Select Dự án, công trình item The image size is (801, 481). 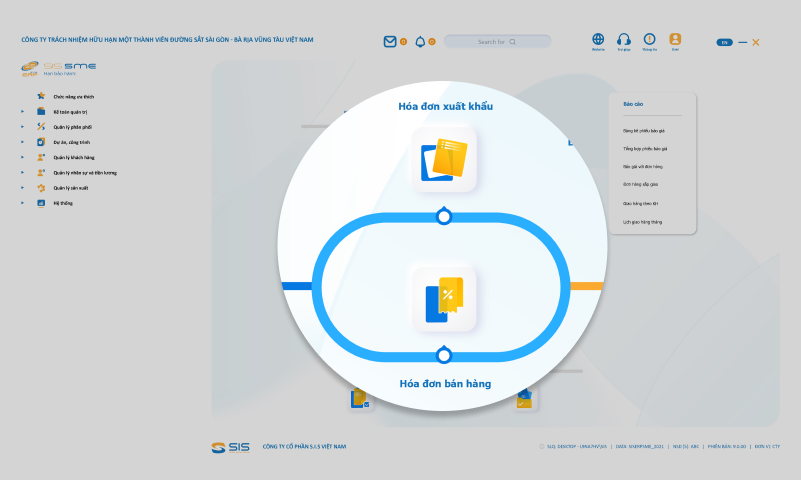coord(70,142)
